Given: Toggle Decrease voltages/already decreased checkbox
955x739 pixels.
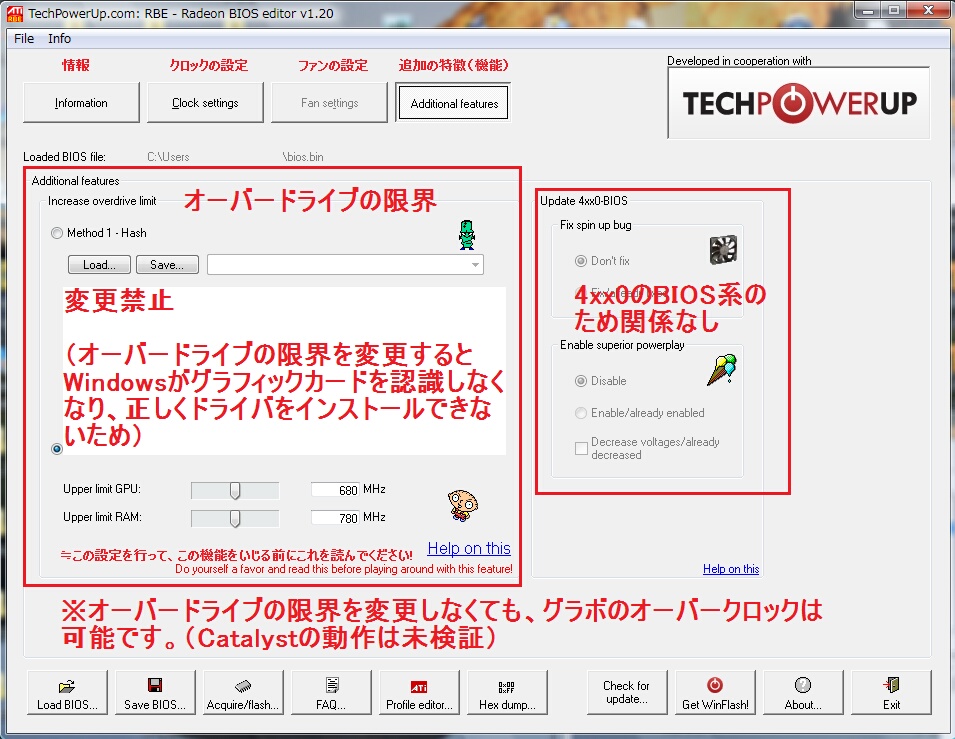Looking at the screenshot, I should point(582,449).
